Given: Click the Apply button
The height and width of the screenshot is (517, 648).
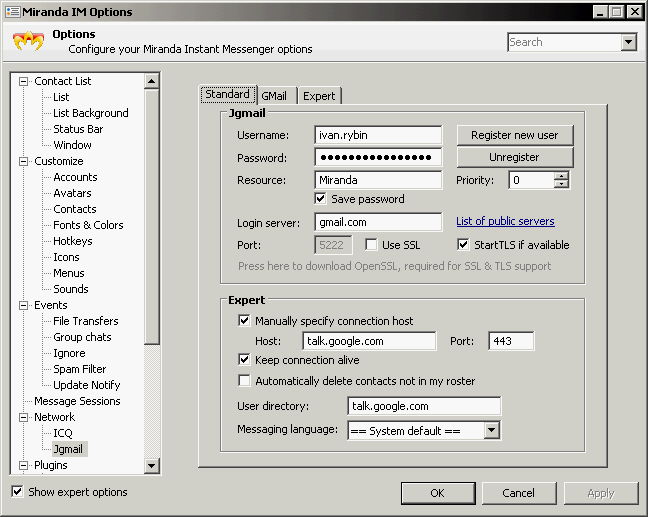Looking at the screenshot, I should click(600, 493).
